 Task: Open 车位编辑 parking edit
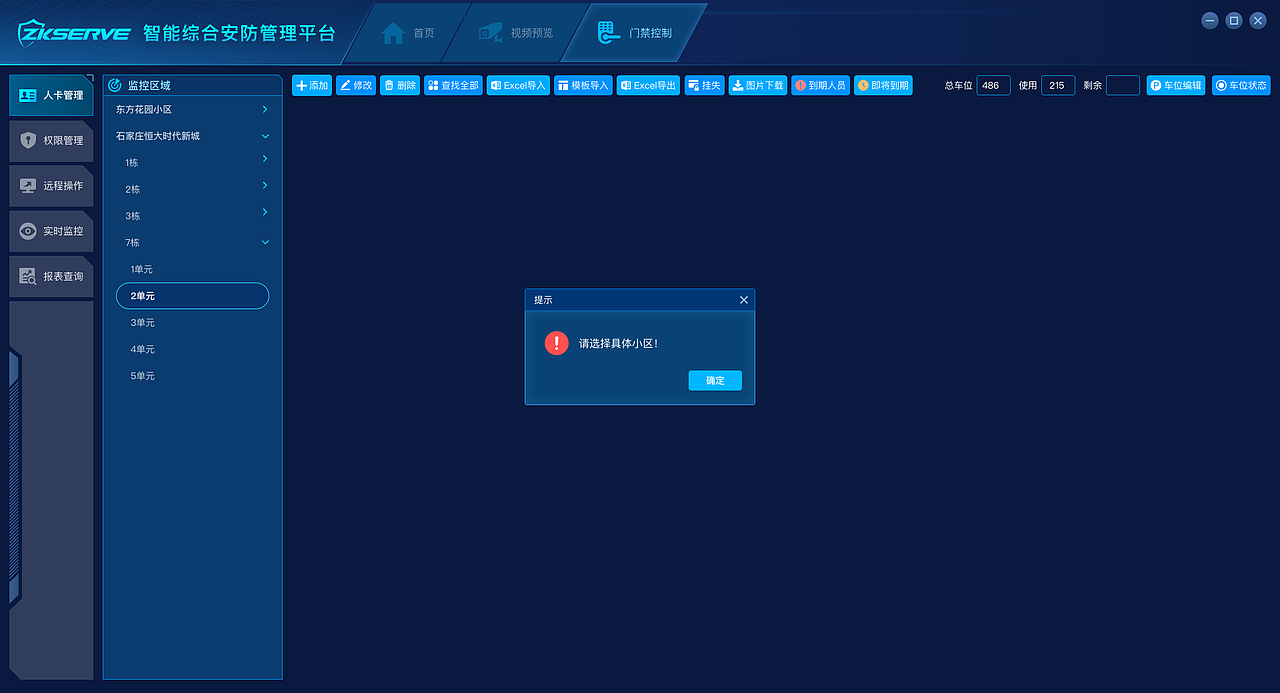[1176, 86]
